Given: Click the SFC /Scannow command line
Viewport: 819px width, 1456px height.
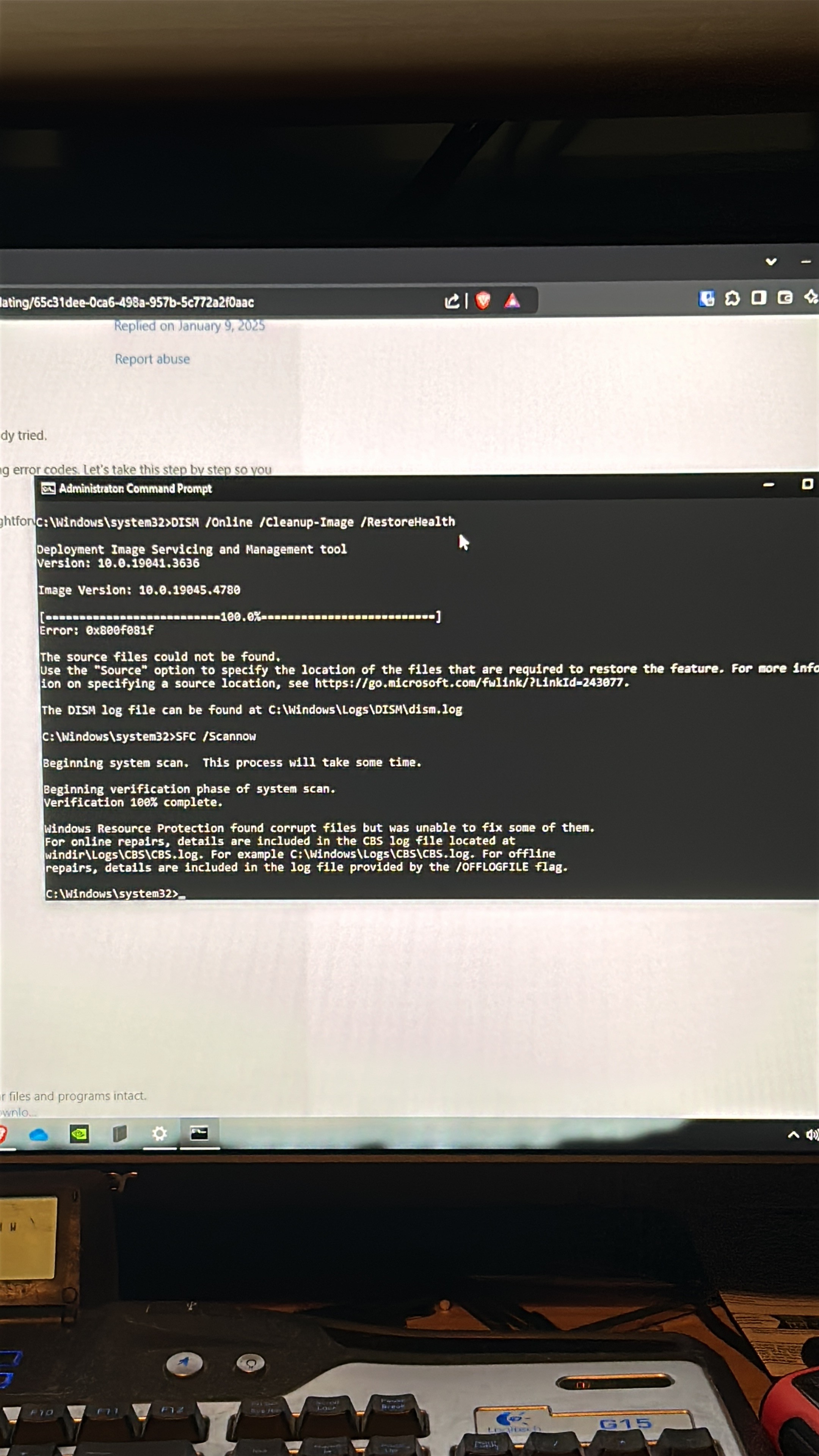Looking at the screenshot, I should coord(149,736).
